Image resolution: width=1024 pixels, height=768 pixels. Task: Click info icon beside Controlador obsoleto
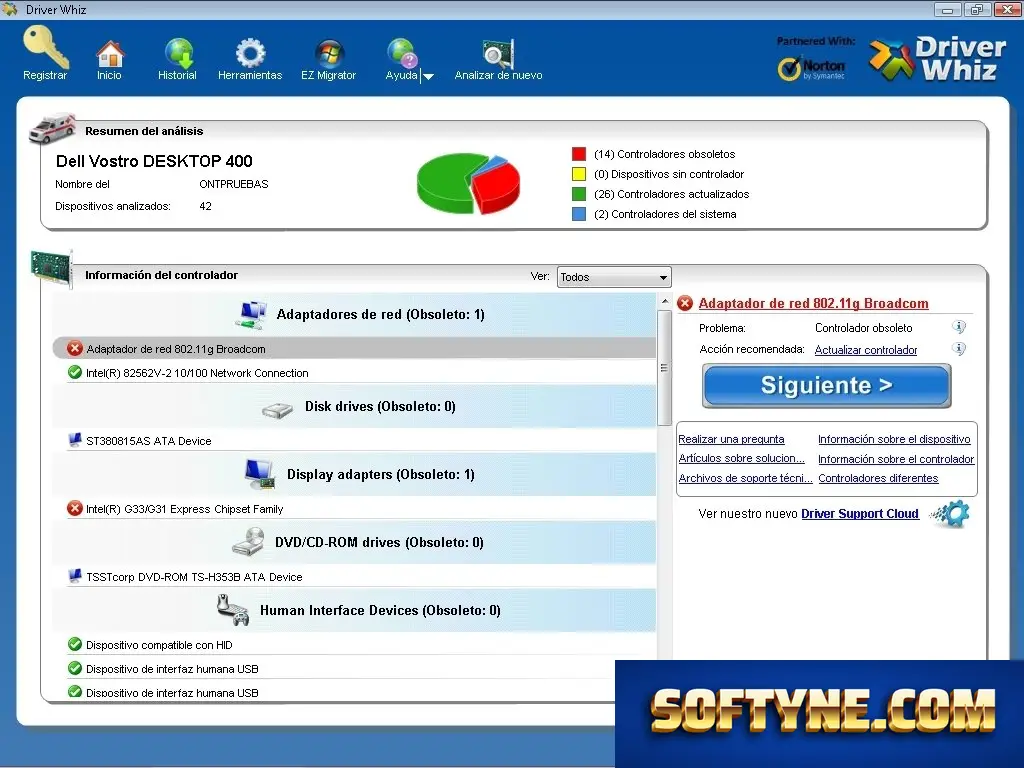tap(959, 327)
